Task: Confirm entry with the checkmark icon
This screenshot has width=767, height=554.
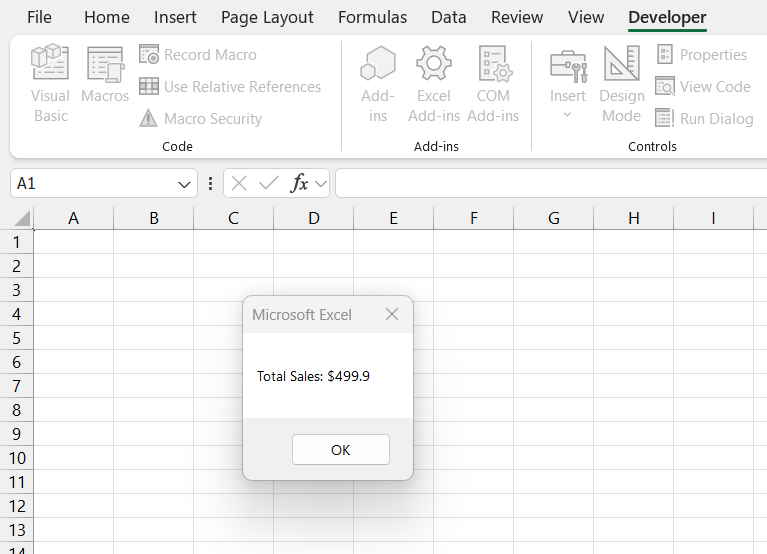Action: (269, 184)
